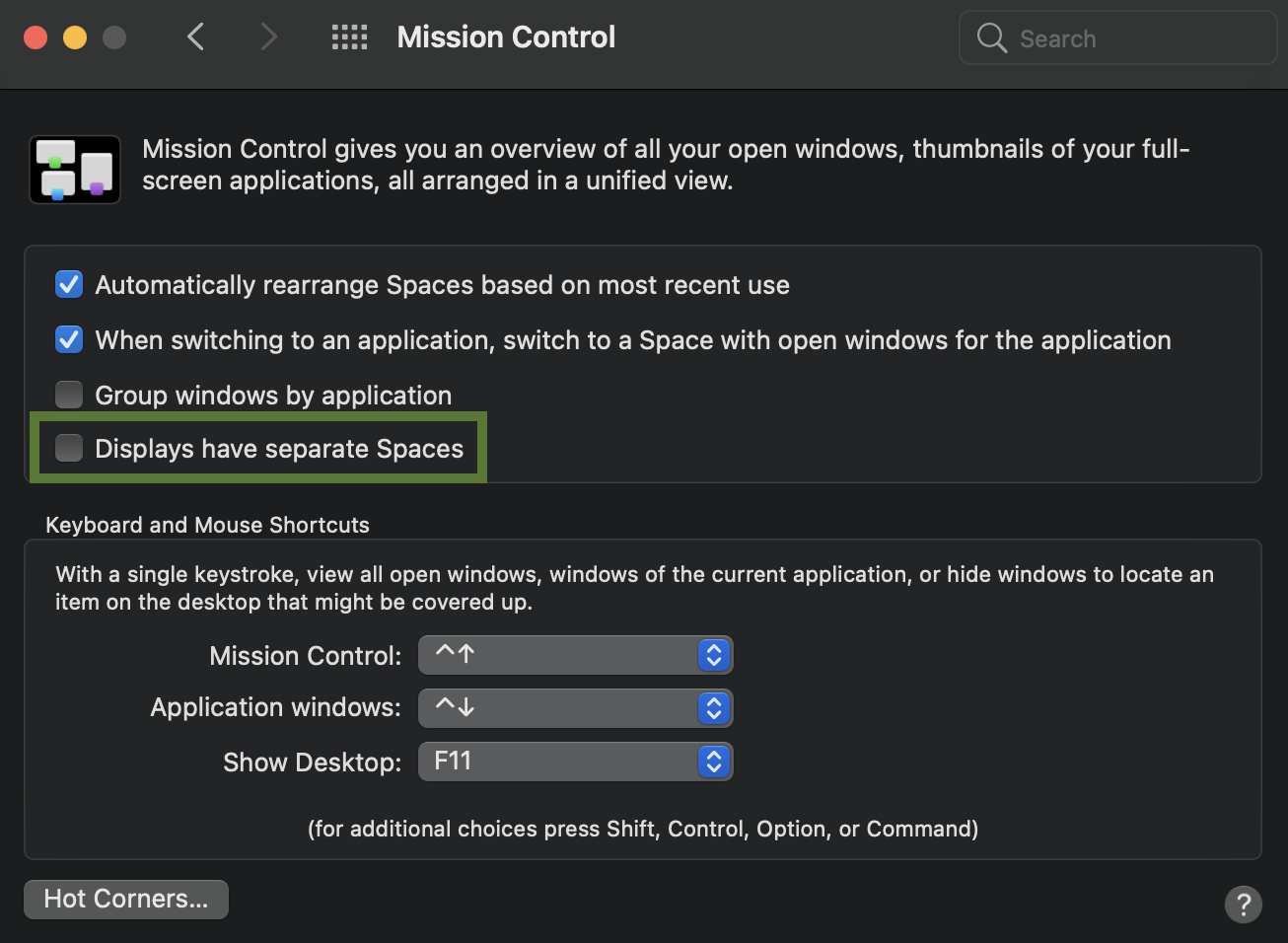Open the Mission Control shortcut dropdown
Viewport: 1288px width, 943px height.
tap(575, 655)
